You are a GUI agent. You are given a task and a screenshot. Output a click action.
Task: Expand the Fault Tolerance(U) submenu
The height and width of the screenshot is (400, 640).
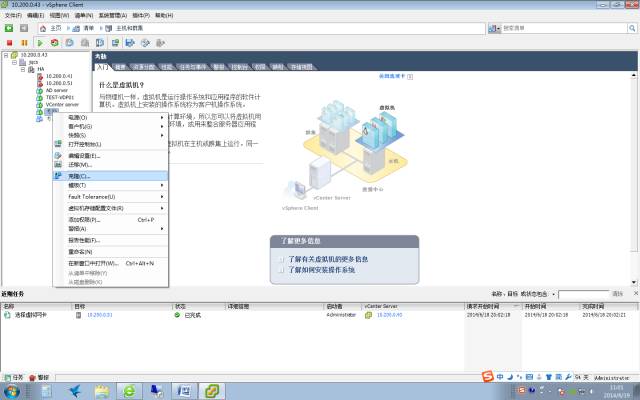coord(162,197)
